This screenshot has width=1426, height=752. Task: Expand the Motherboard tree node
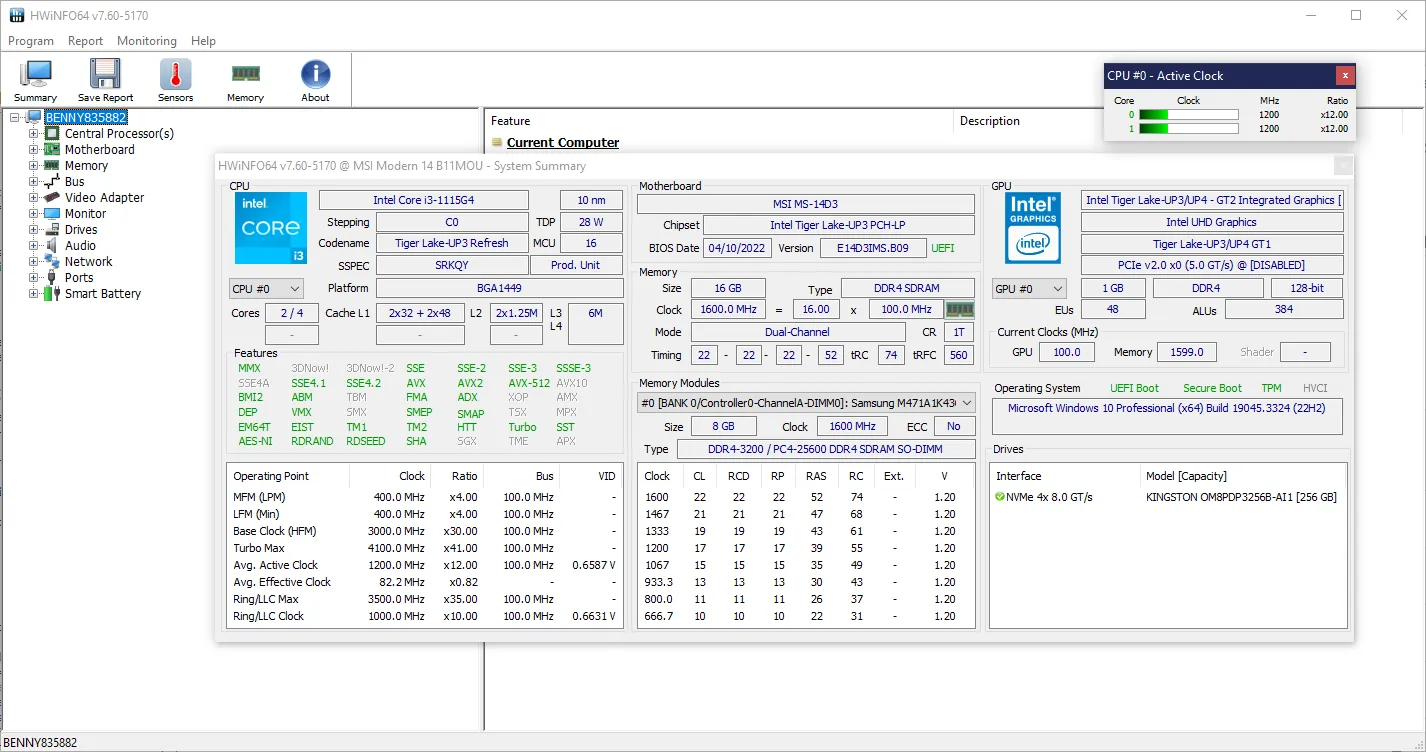click(x=34, y=150)
